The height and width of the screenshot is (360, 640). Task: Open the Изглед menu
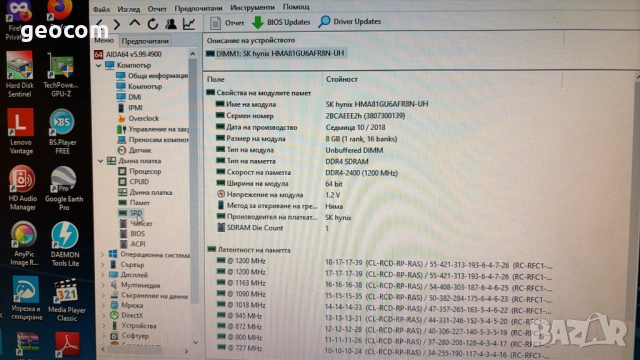click(129, 9)
